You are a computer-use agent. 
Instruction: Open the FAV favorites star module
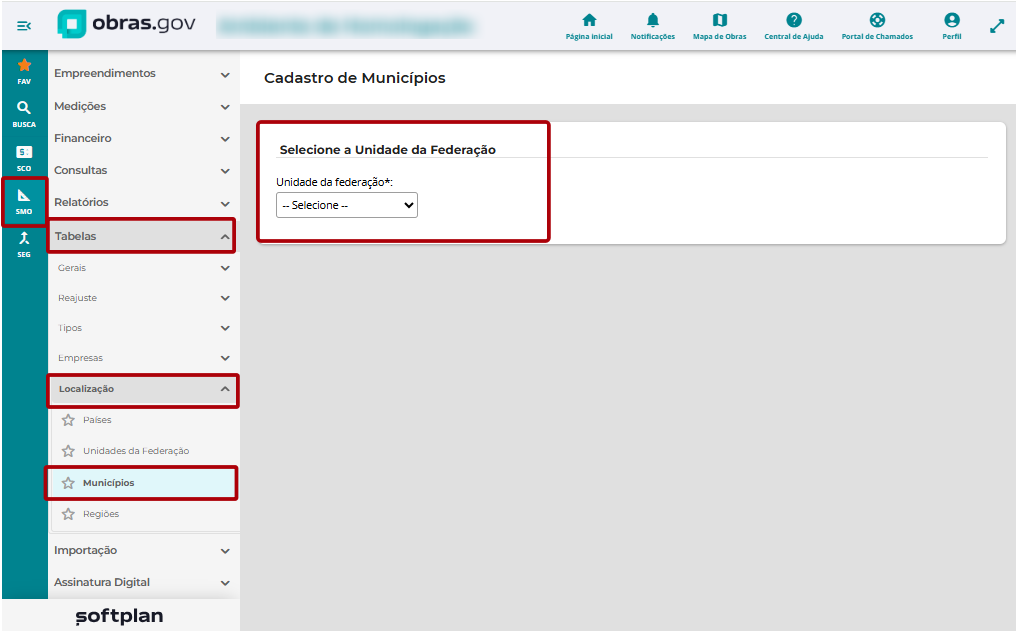pos(24,71)
